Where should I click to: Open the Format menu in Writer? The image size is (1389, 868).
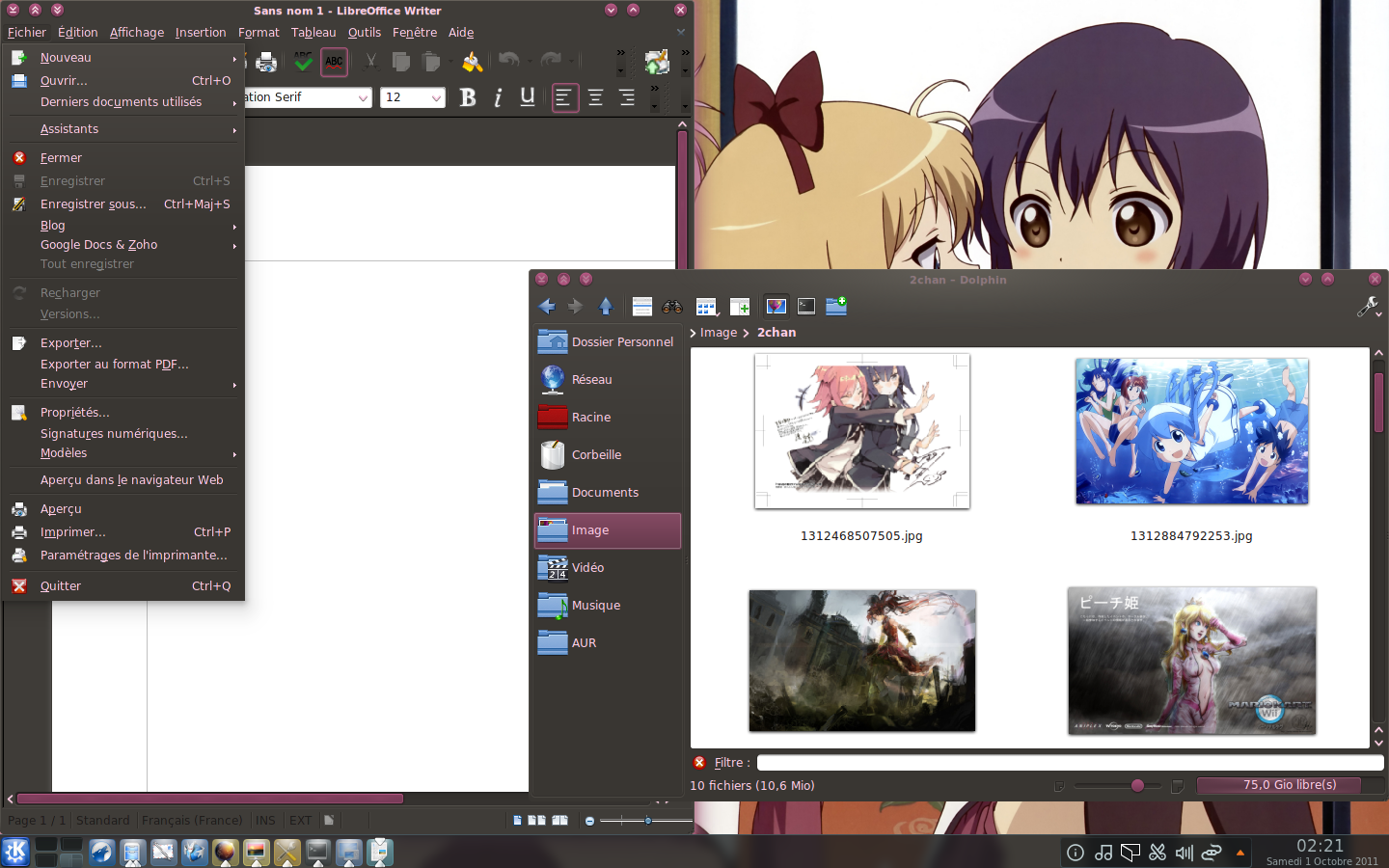(259, 33)
